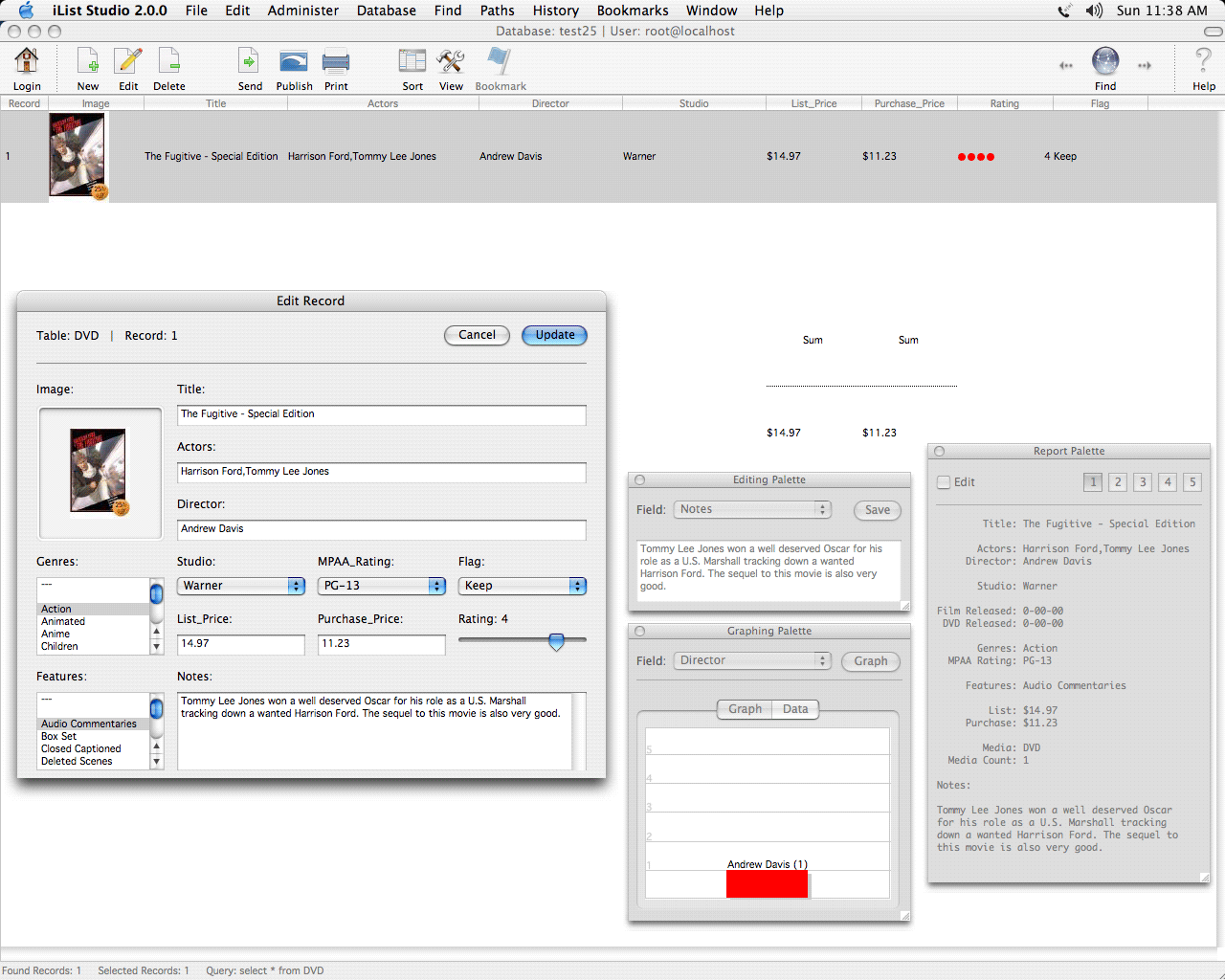
Task: Cancel the Edit Record dialog
Action: point(477,335)
